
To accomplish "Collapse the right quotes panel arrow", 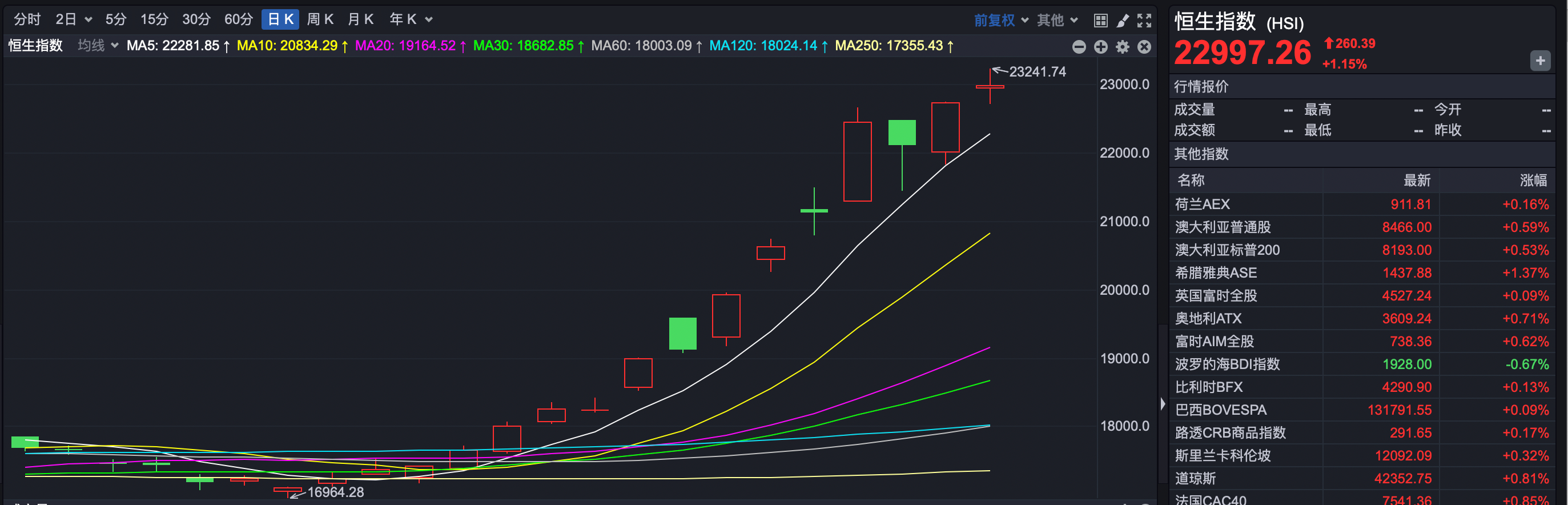I will tap(1163, 404).
